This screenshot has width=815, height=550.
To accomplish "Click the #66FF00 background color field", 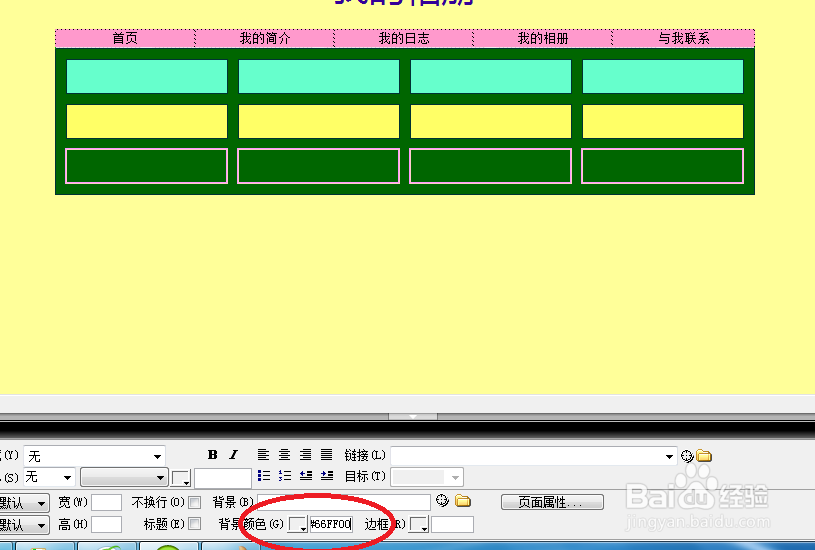I will tap(331, 524).
